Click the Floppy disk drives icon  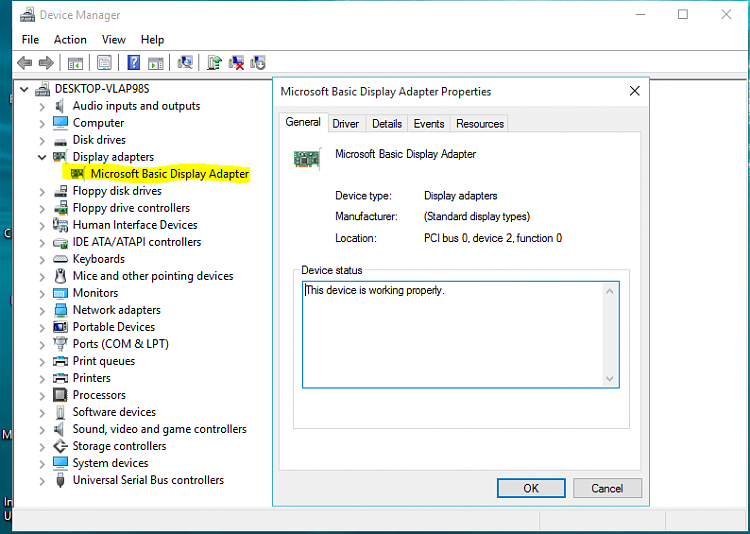[x=60, y=191]
